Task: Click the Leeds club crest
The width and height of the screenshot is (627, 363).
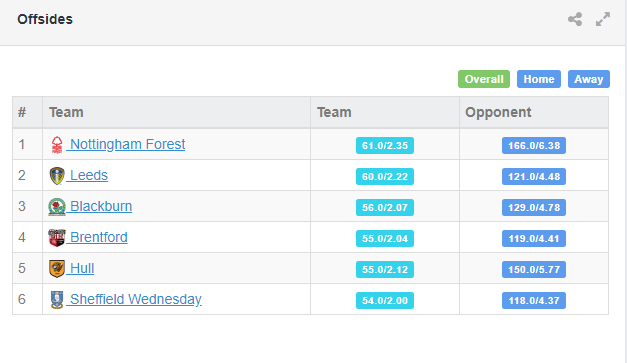Action: [x=57, y=176]
